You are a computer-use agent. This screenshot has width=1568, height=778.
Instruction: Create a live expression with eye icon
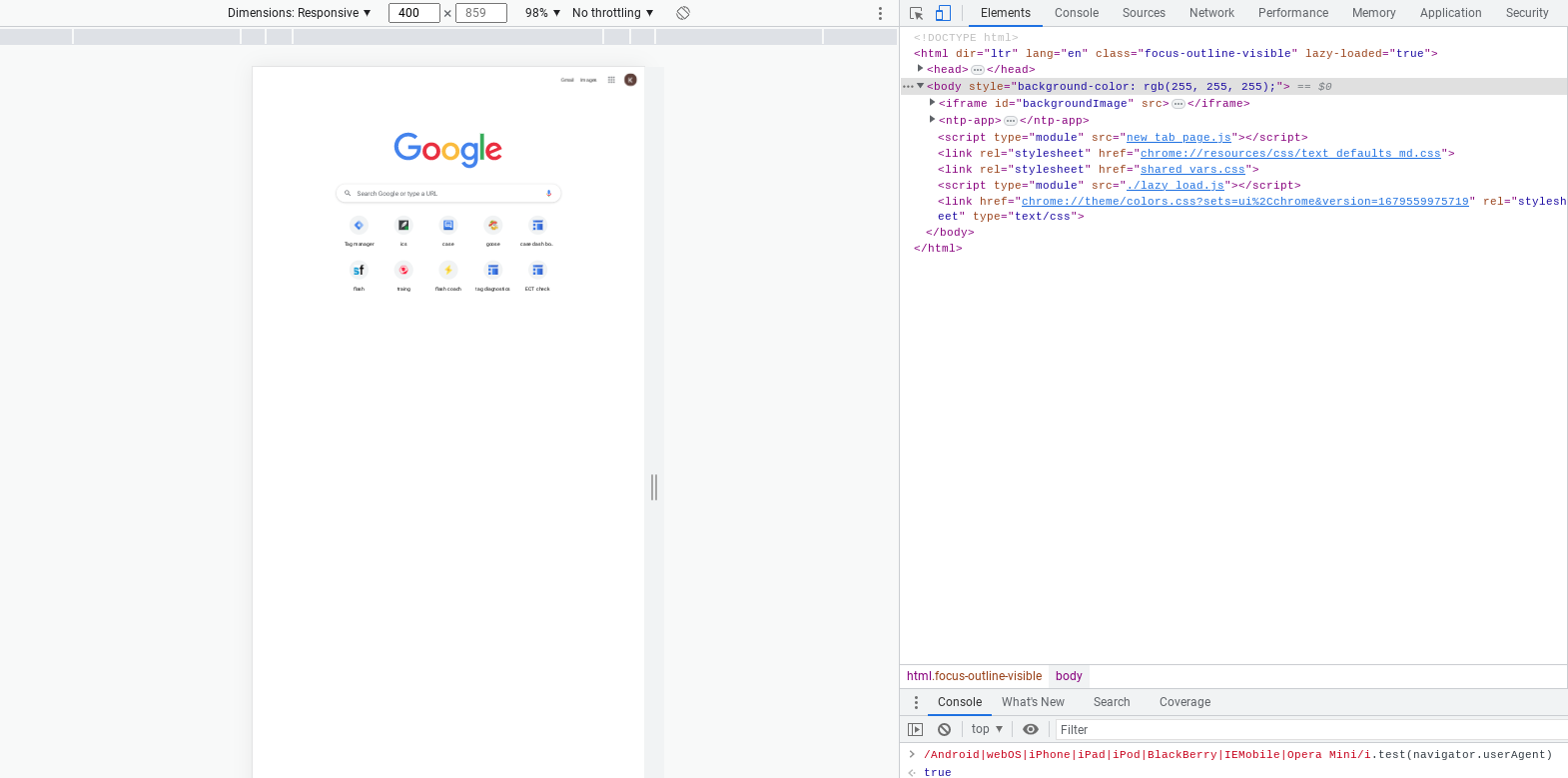click(x=1031, y=730)
